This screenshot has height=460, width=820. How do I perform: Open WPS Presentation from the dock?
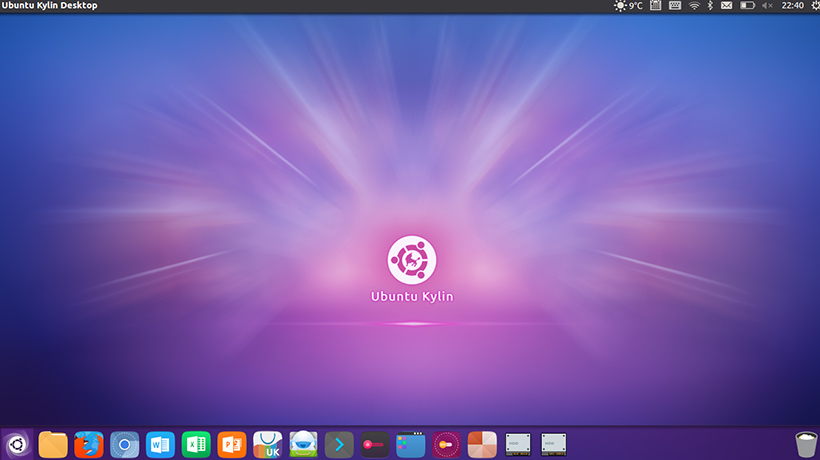point(232,444)
